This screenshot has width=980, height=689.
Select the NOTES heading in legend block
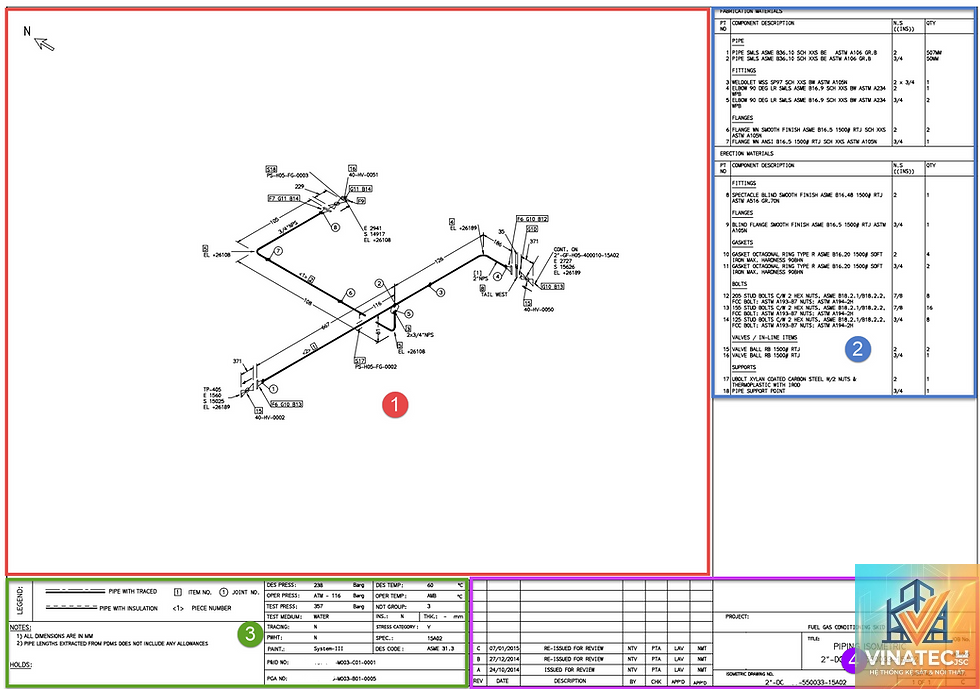coord(20,627)
